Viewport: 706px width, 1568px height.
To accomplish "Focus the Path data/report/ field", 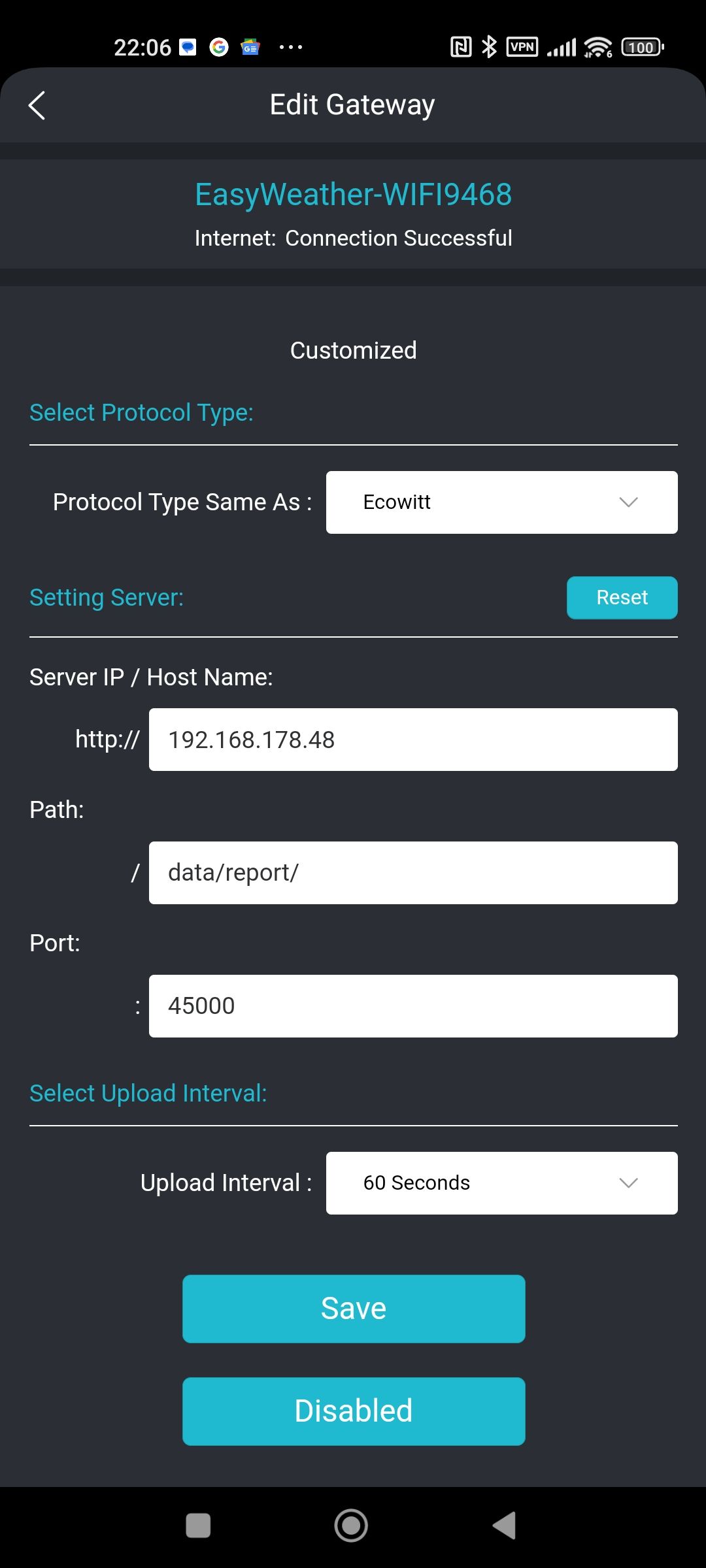I will [413, 873].
